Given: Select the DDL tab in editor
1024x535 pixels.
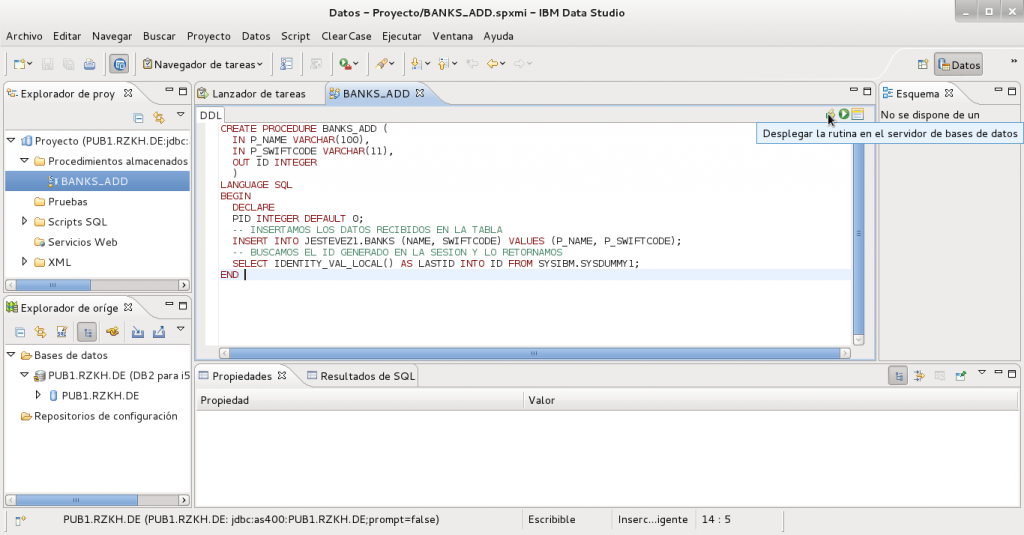Looking at the screenshot, I should point(210,115).
